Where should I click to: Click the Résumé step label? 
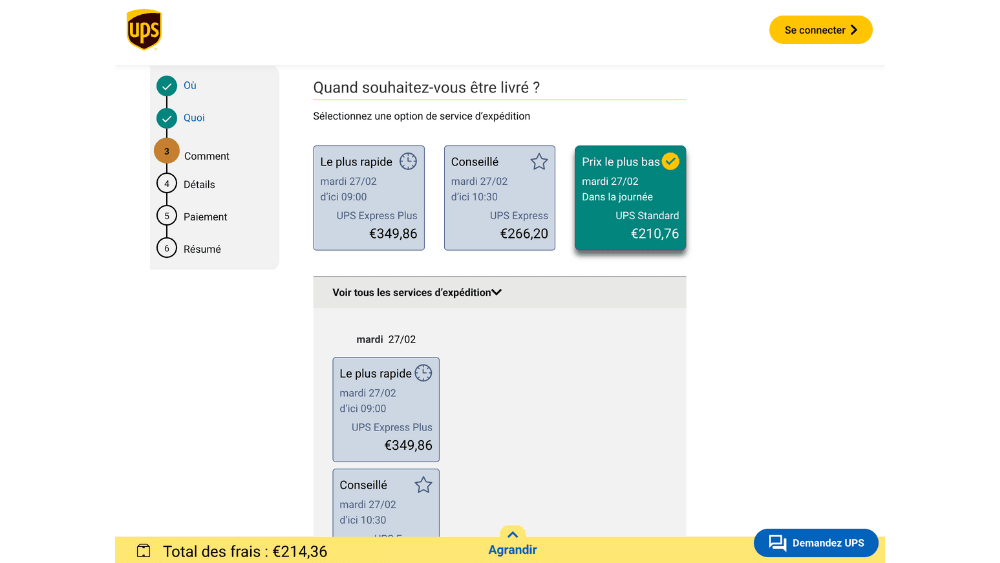[202, 249]
